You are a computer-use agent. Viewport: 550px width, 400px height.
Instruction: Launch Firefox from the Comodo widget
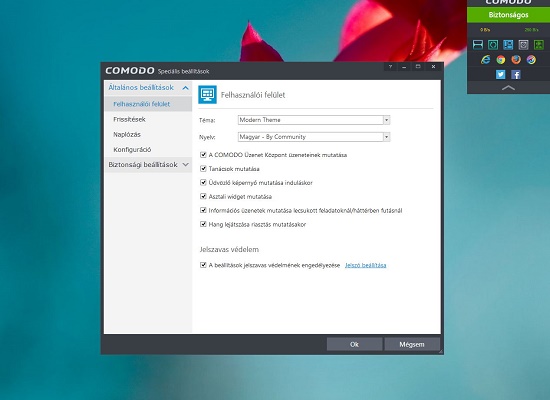click(x=516, y=60)
